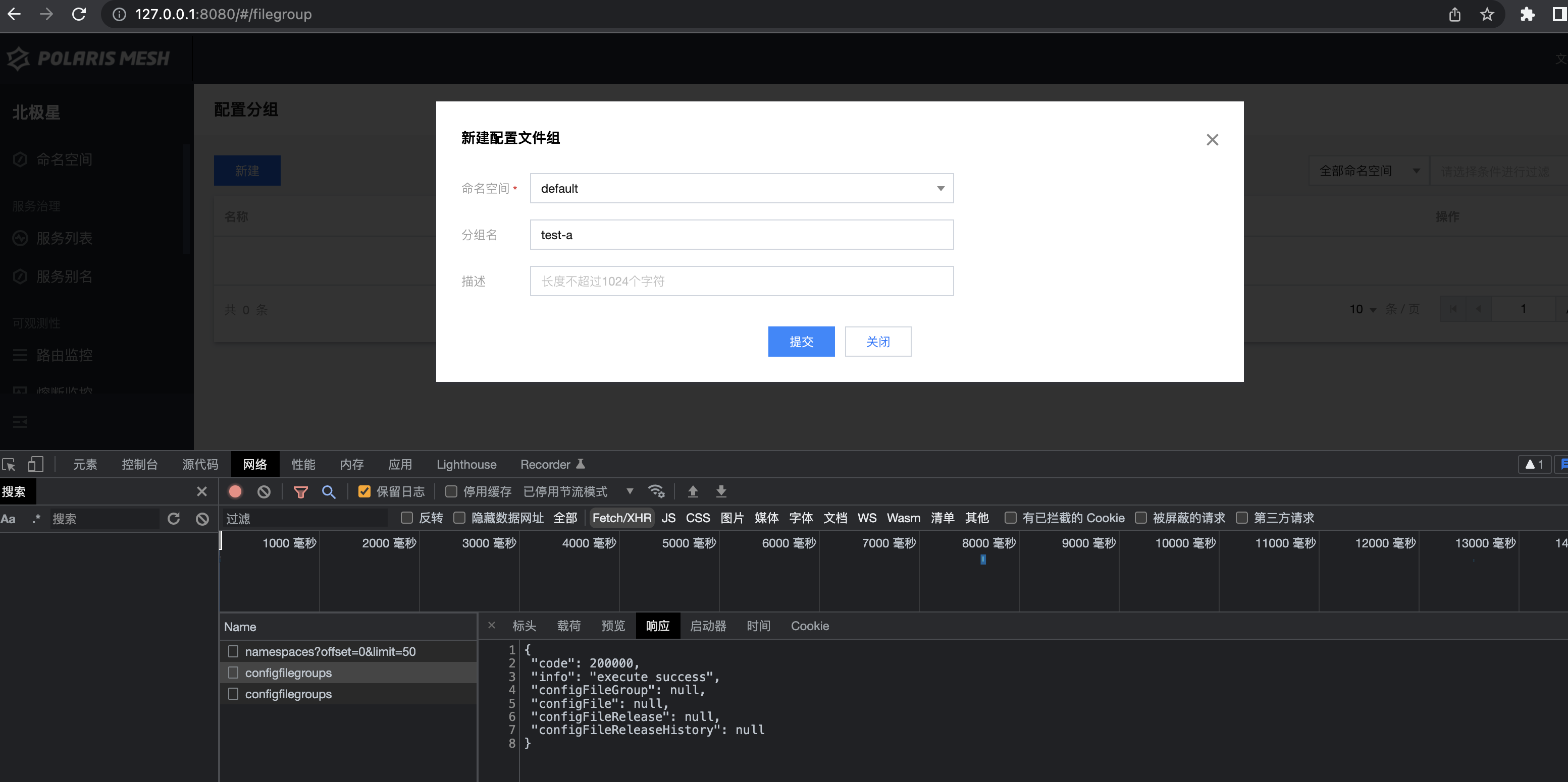1568x782 pixels.
Task: Click the 新建 button on the page
Action: (247, 171)
